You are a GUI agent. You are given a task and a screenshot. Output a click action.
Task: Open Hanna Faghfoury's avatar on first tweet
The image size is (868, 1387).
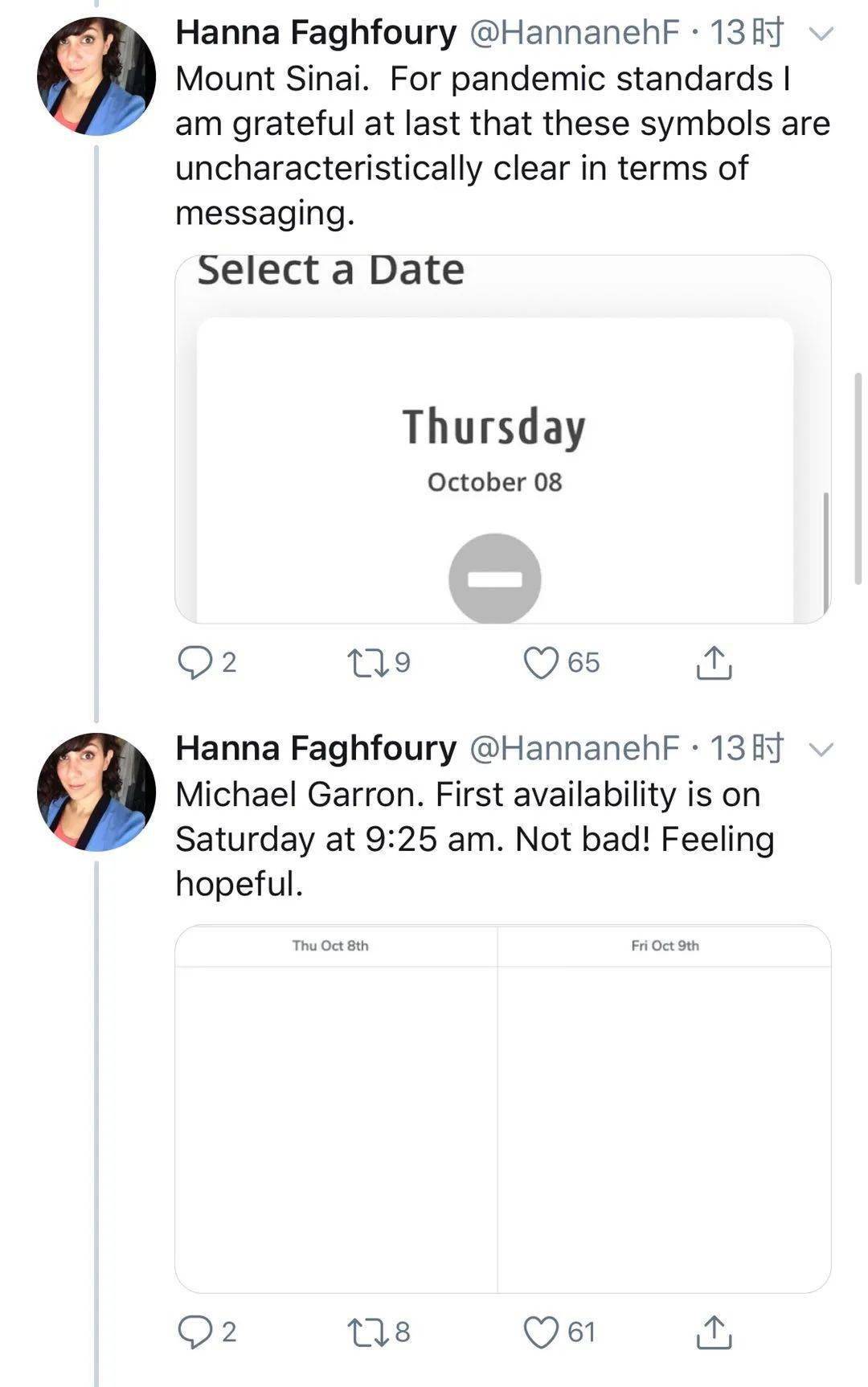point(96,76)
